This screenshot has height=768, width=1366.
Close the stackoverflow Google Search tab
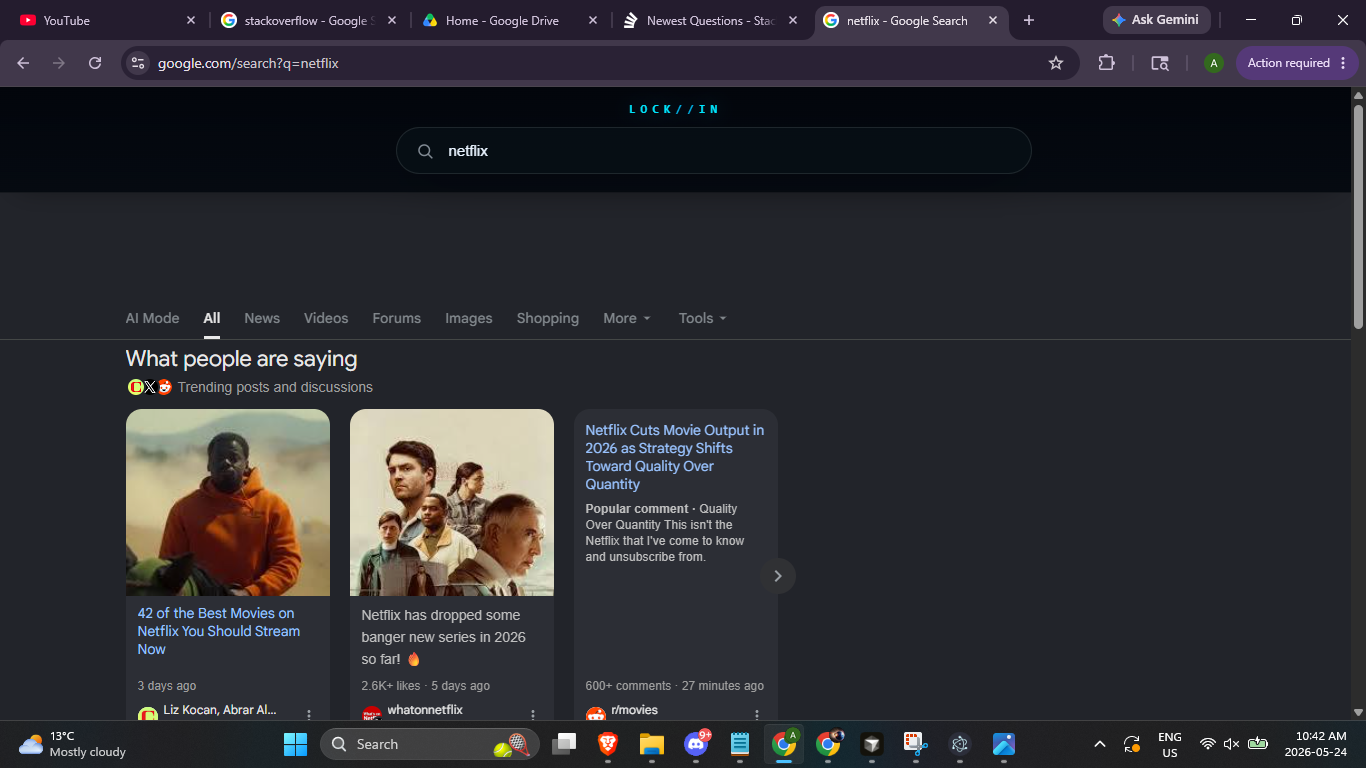(x=391, y=20)
